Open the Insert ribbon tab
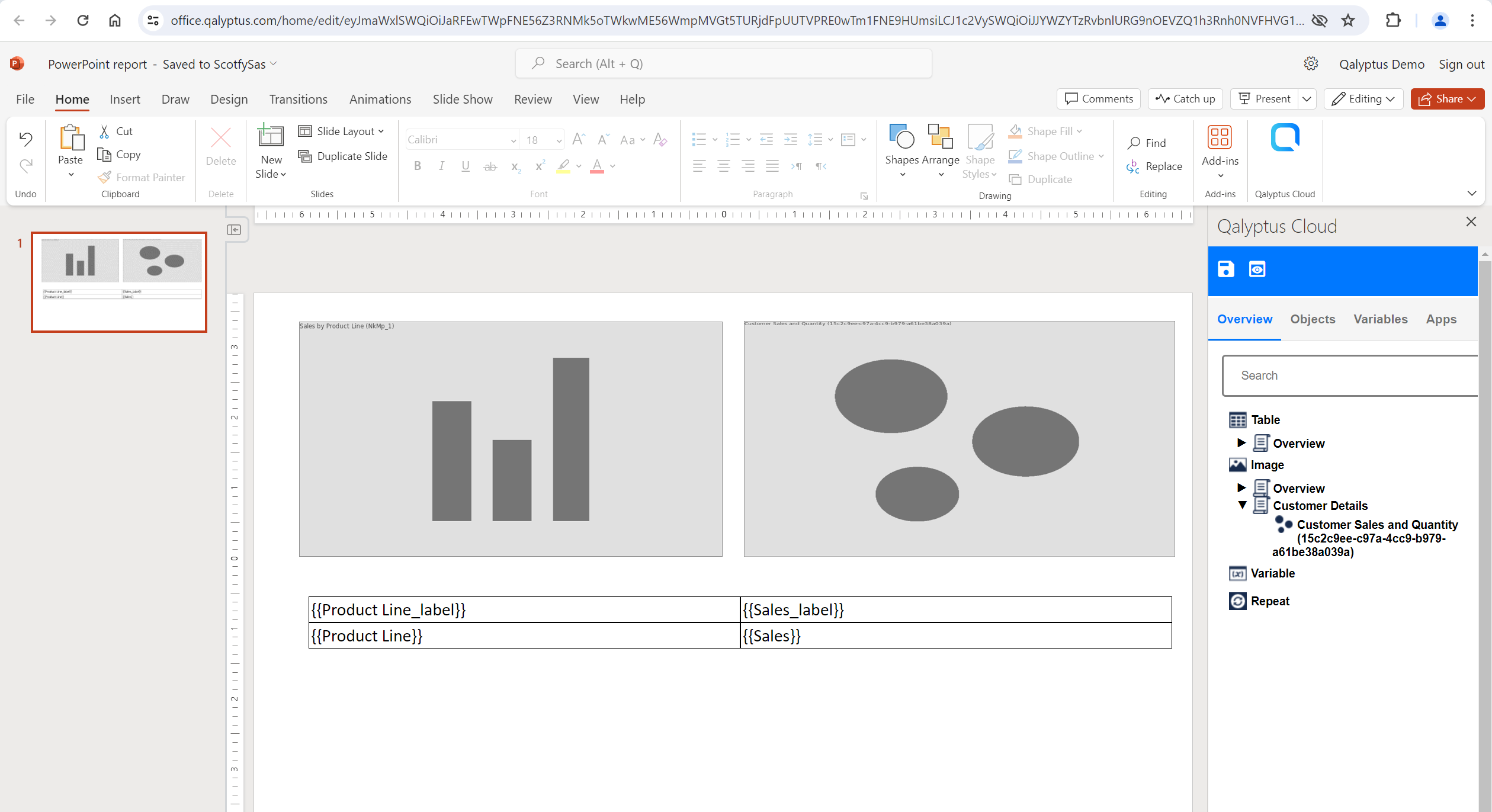This screenshot has width=1492, height=812. pyautogui.click(x=124, y=99)
